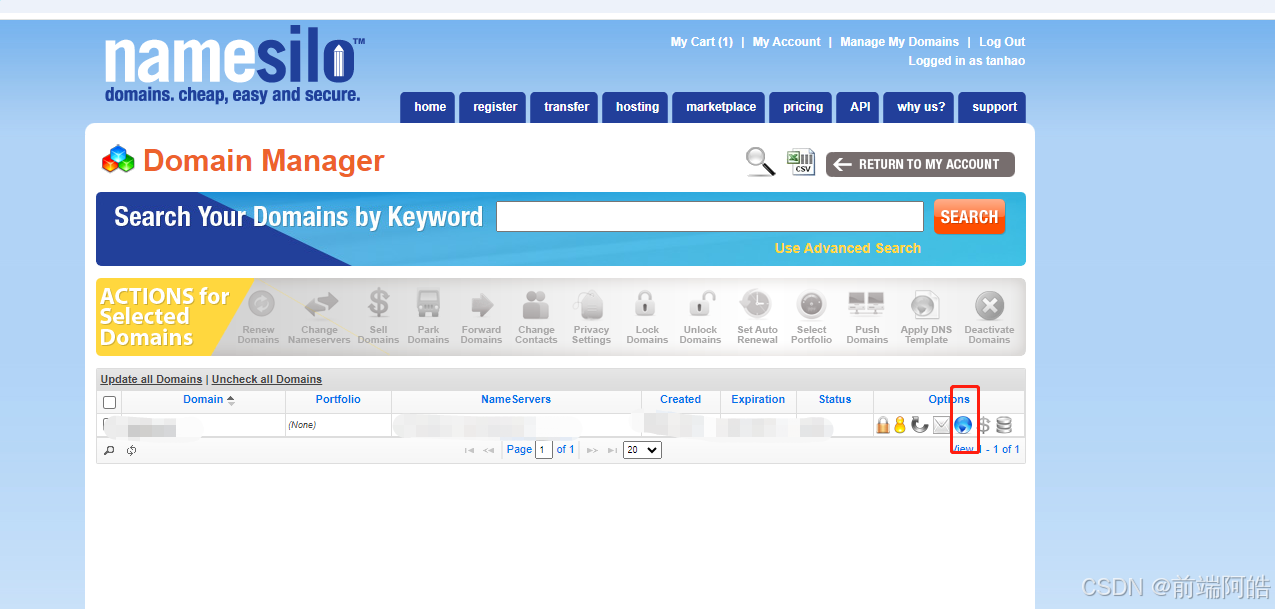Viewport: 1275px width, 609px height.
Task: Open the transfer navigation tab
Action: [x=564, y=107]
